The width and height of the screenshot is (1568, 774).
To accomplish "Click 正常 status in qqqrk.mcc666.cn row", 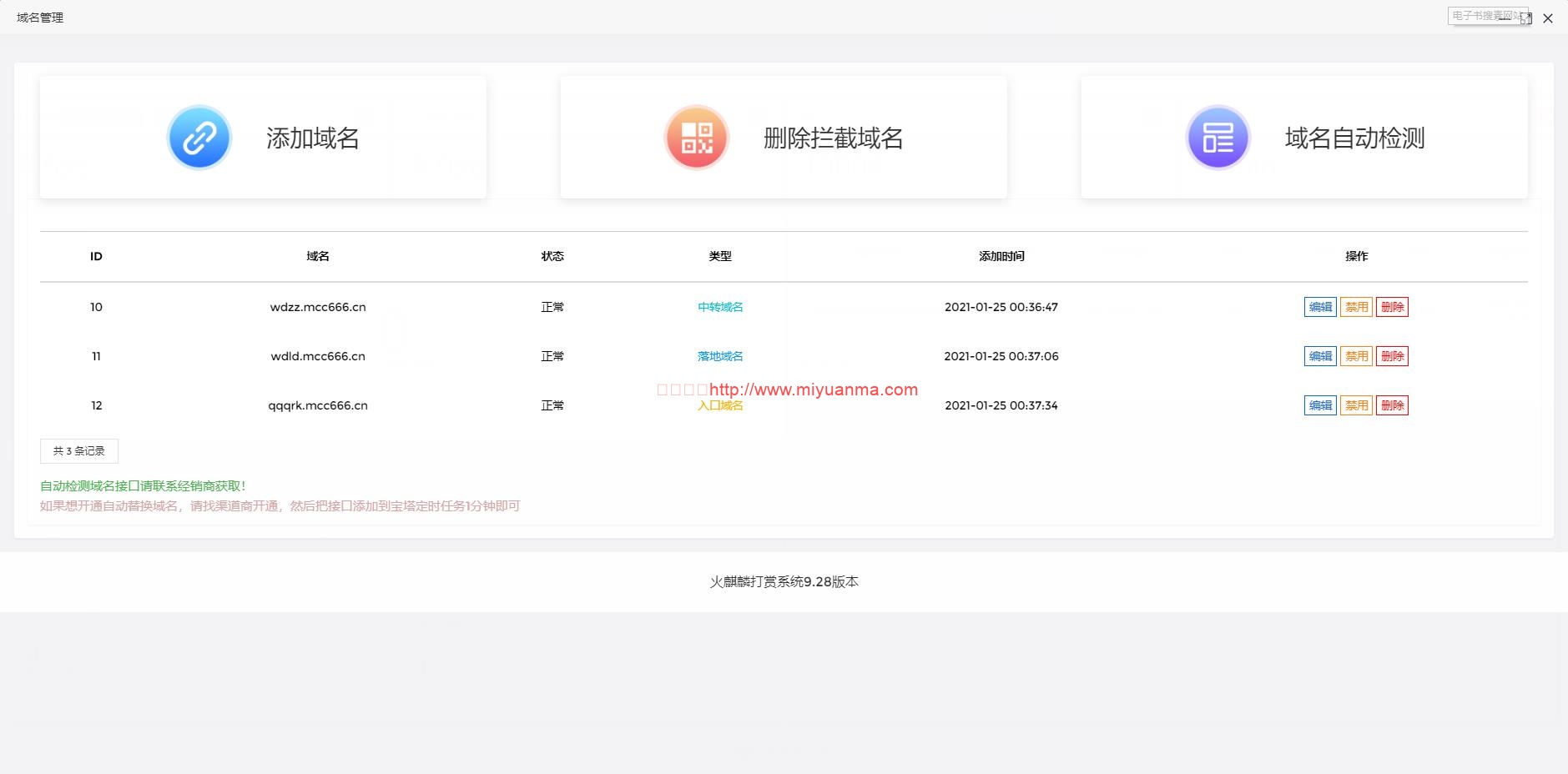I will point(552,405).
